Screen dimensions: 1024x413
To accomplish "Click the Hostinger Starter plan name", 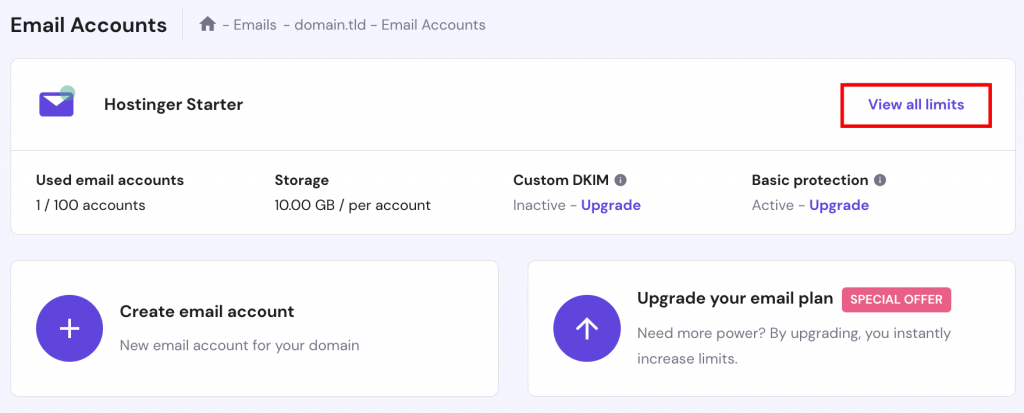I will 173,104.
